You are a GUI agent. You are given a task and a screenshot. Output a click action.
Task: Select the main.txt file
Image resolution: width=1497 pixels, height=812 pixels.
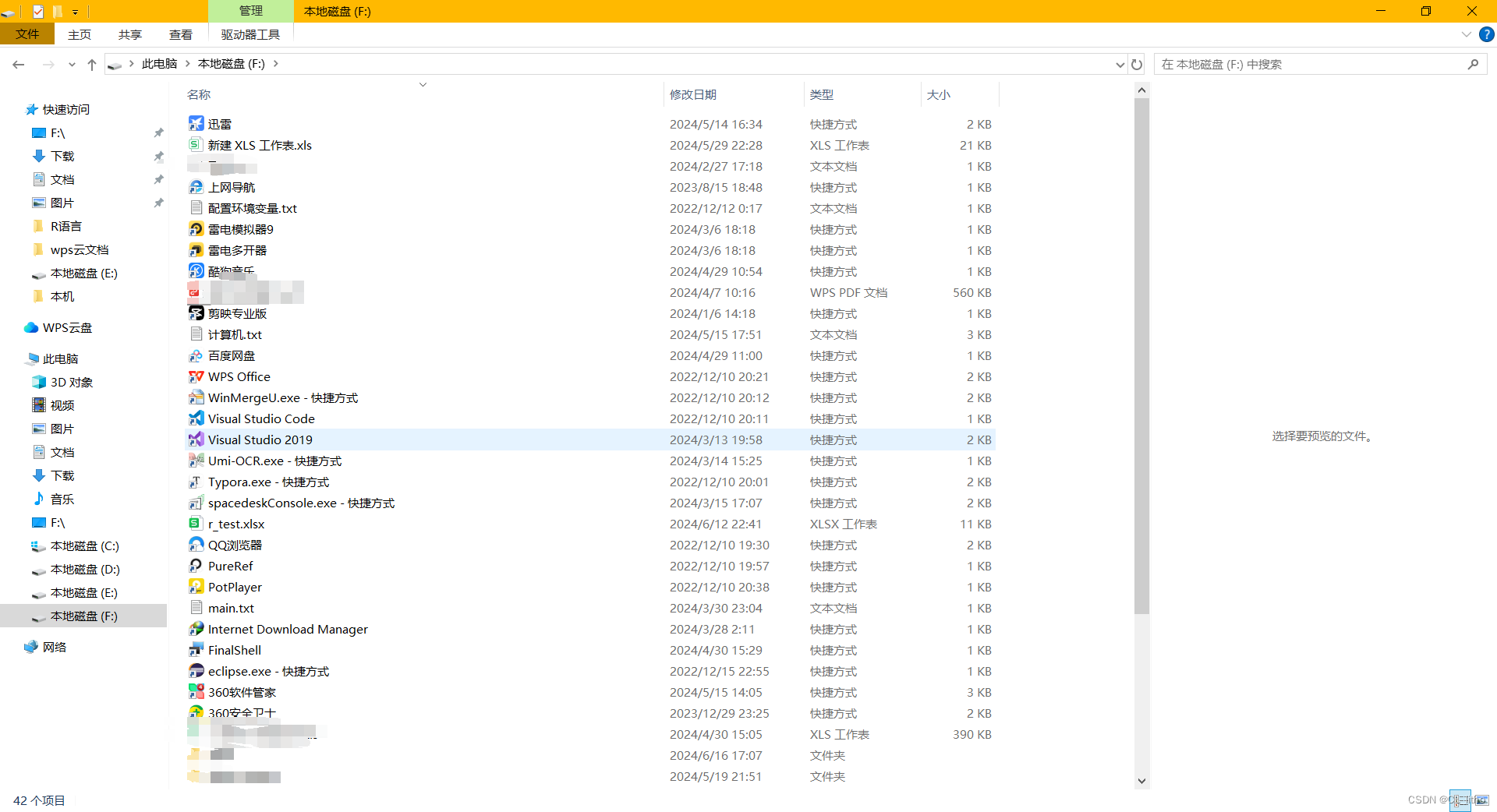coord(231,608)
